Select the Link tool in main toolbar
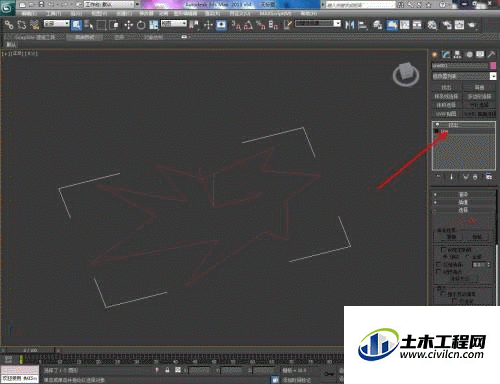Viewport: 500px width, 384px height. [x=9, y=25]
